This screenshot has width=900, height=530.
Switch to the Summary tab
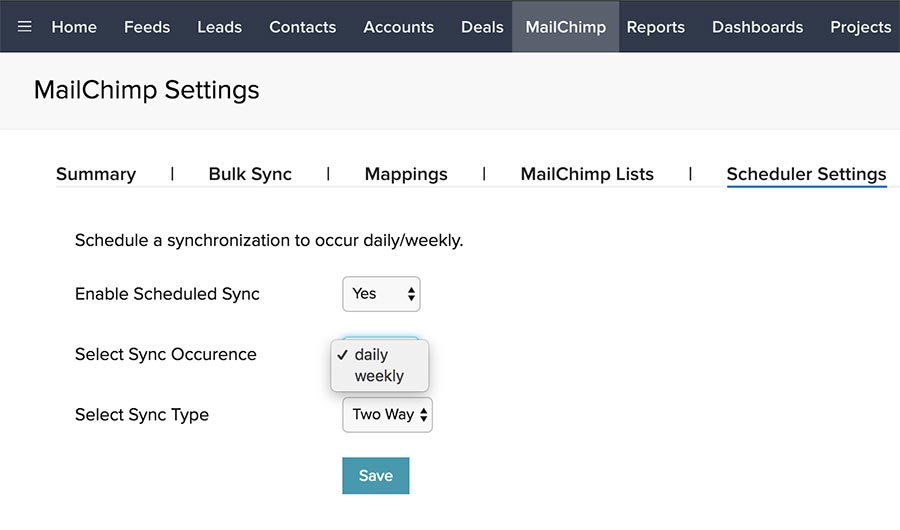(96, 174)
